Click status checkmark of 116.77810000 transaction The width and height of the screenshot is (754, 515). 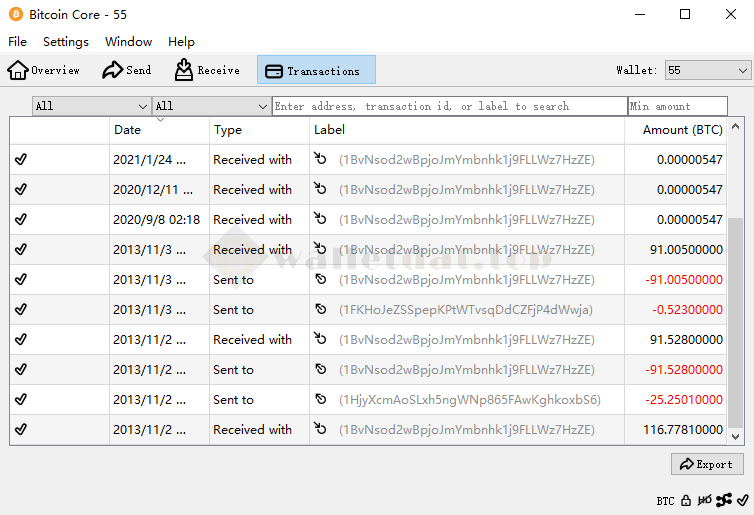click(x=21, y=430)
